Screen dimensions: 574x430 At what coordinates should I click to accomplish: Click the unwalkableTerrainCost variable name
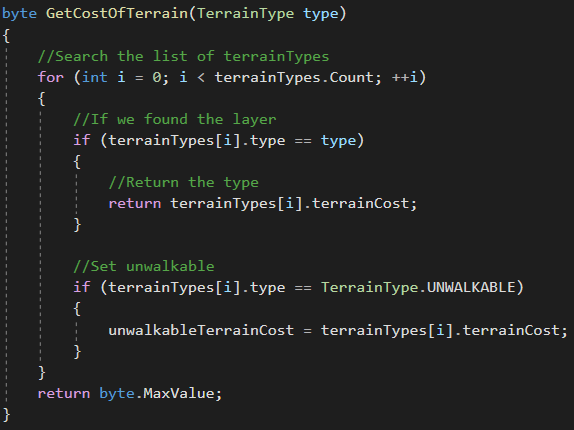point(201,330)
